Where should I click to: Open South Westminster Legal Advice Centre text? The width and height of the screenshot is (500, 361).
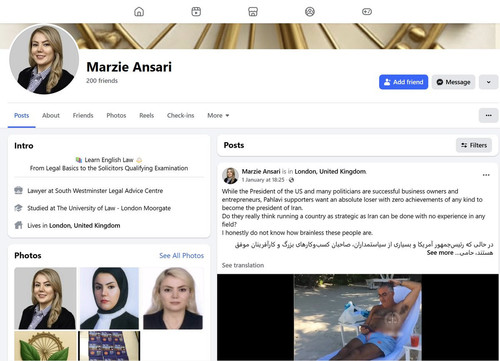[109, 191]
